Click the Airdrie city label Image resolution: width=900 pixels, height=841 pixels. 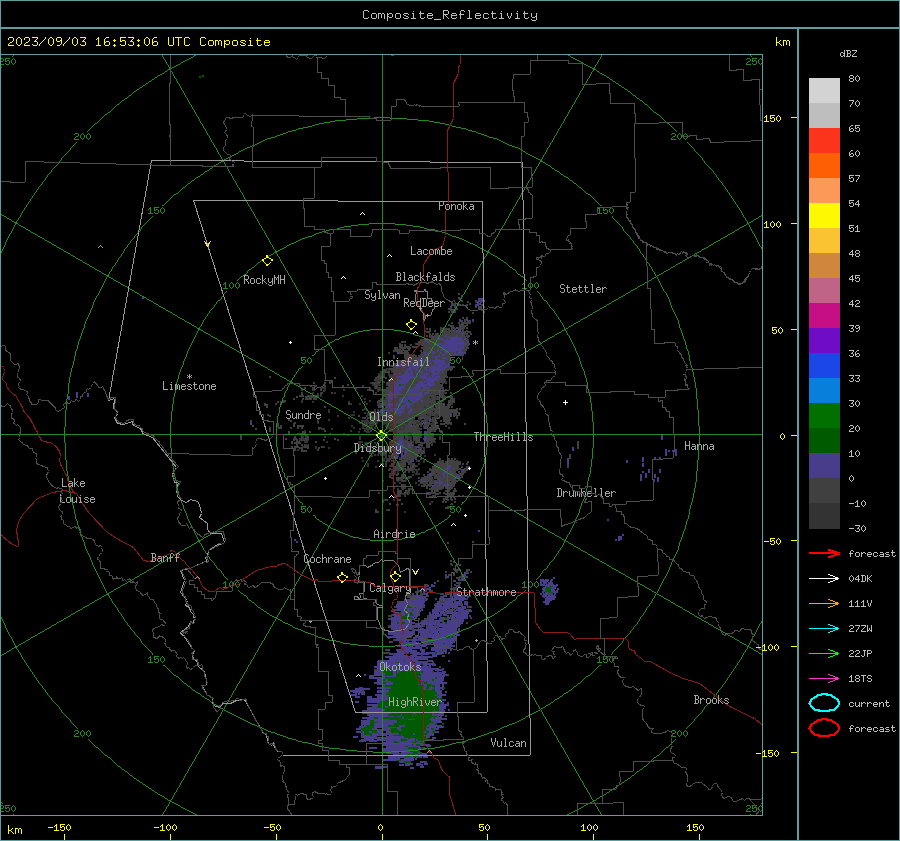394,534
